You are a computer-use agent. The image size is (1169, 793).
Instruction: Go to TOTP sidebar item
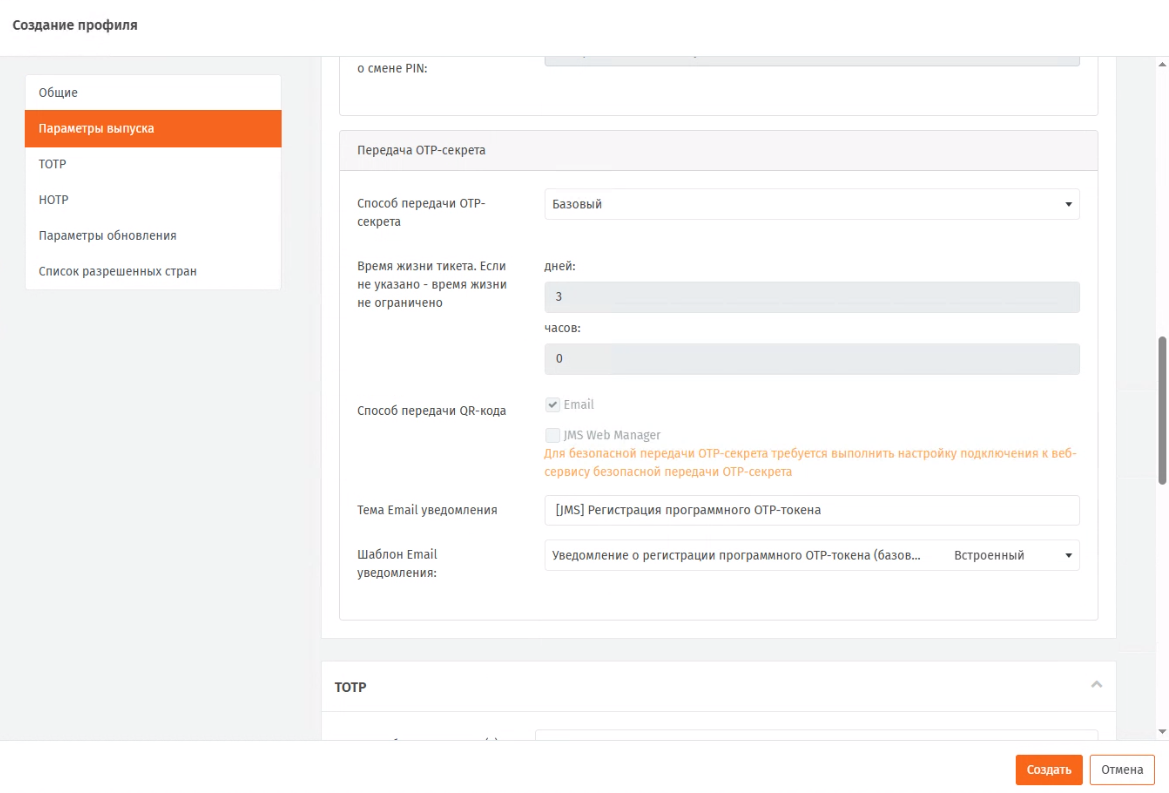tap(152, 164)
